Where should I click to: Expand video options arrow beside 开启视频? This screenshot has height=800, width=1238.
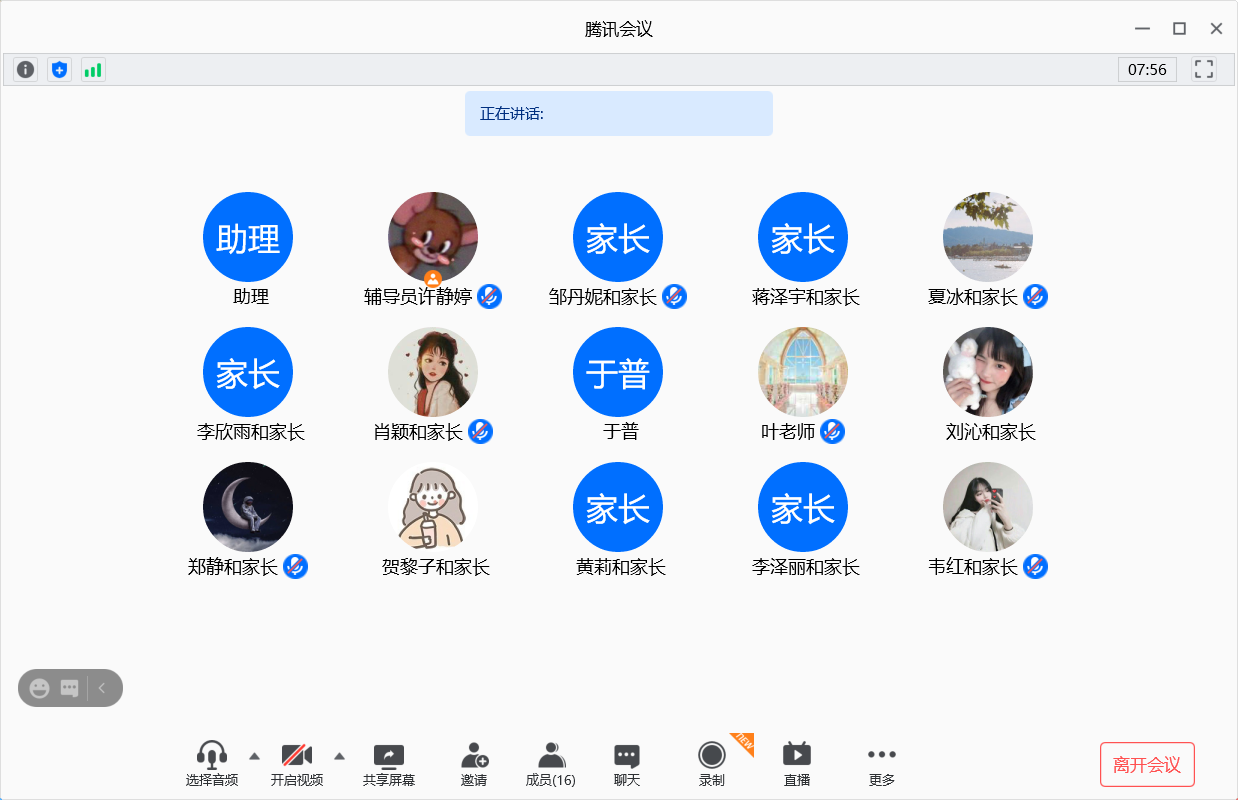pos(339,755)
